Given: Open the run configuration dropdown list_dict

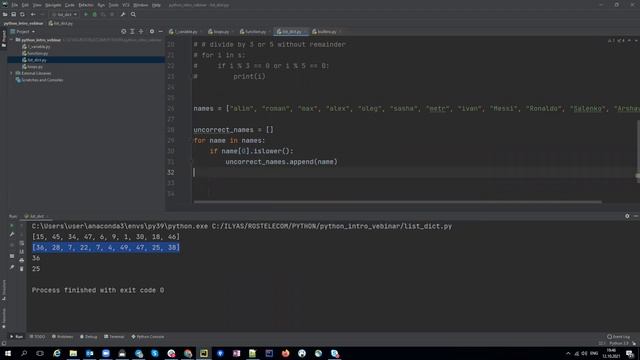Looking at the screenshot, I should (x=64, y=14).
